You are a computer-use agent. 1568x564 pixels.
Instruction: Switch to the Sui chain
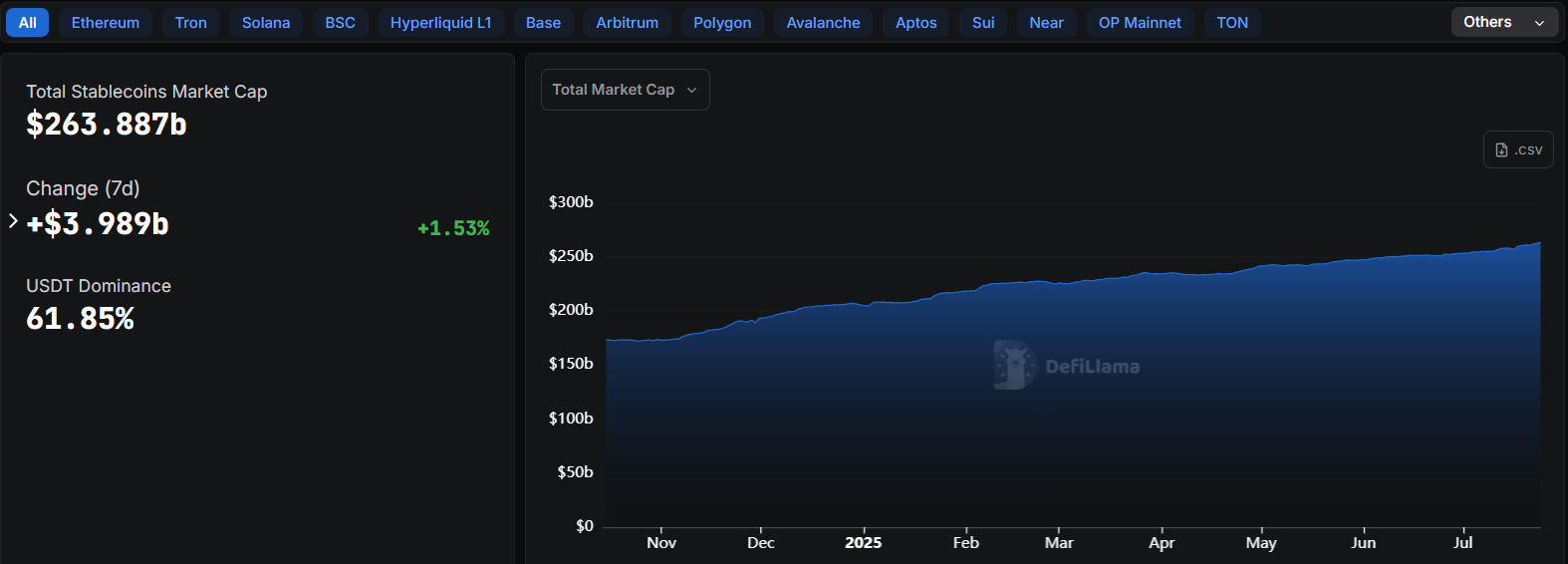(983, 23)
